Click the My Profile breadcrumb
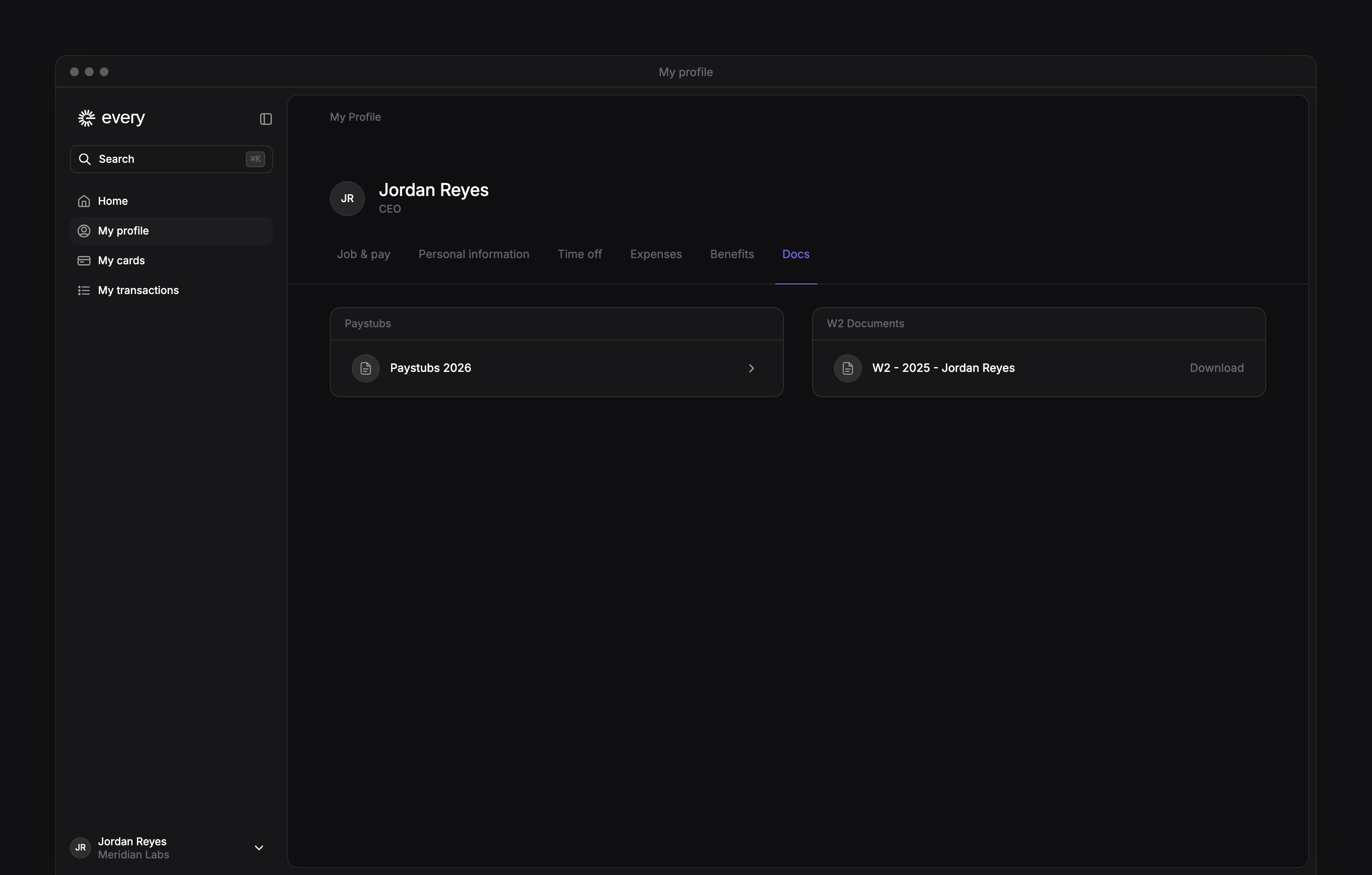 (x=356, y=117)
